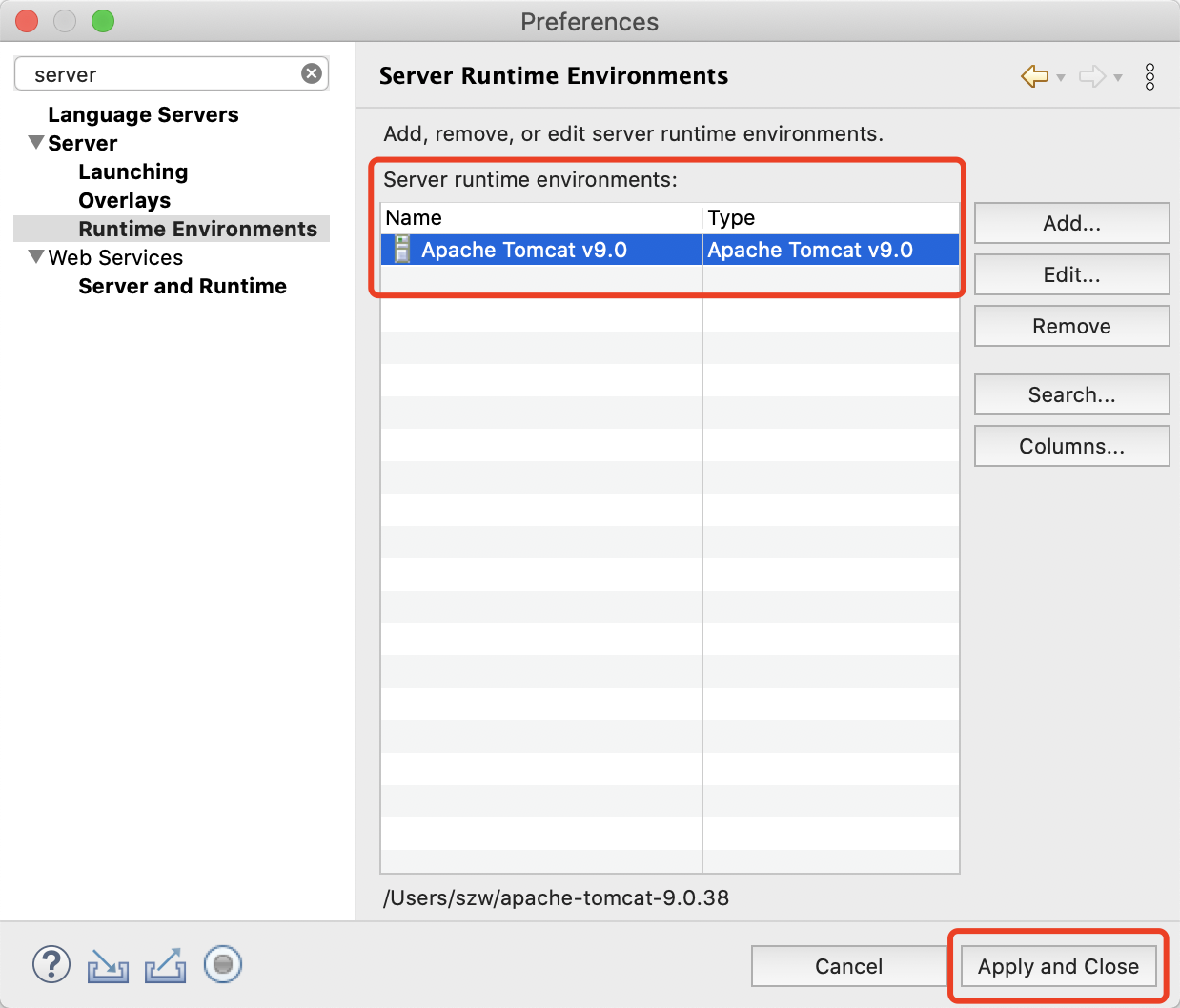Click the Cancel button
Image resolution: width=1180 pixels, height=1008 pixels.
pyautogui.click(x=848, y=966)
